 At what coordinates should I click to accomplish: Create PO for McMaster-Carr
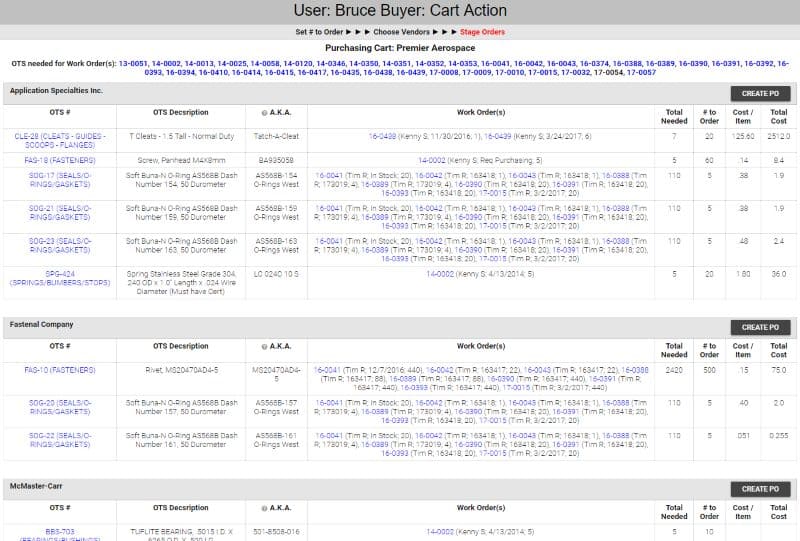pos(760,489)
